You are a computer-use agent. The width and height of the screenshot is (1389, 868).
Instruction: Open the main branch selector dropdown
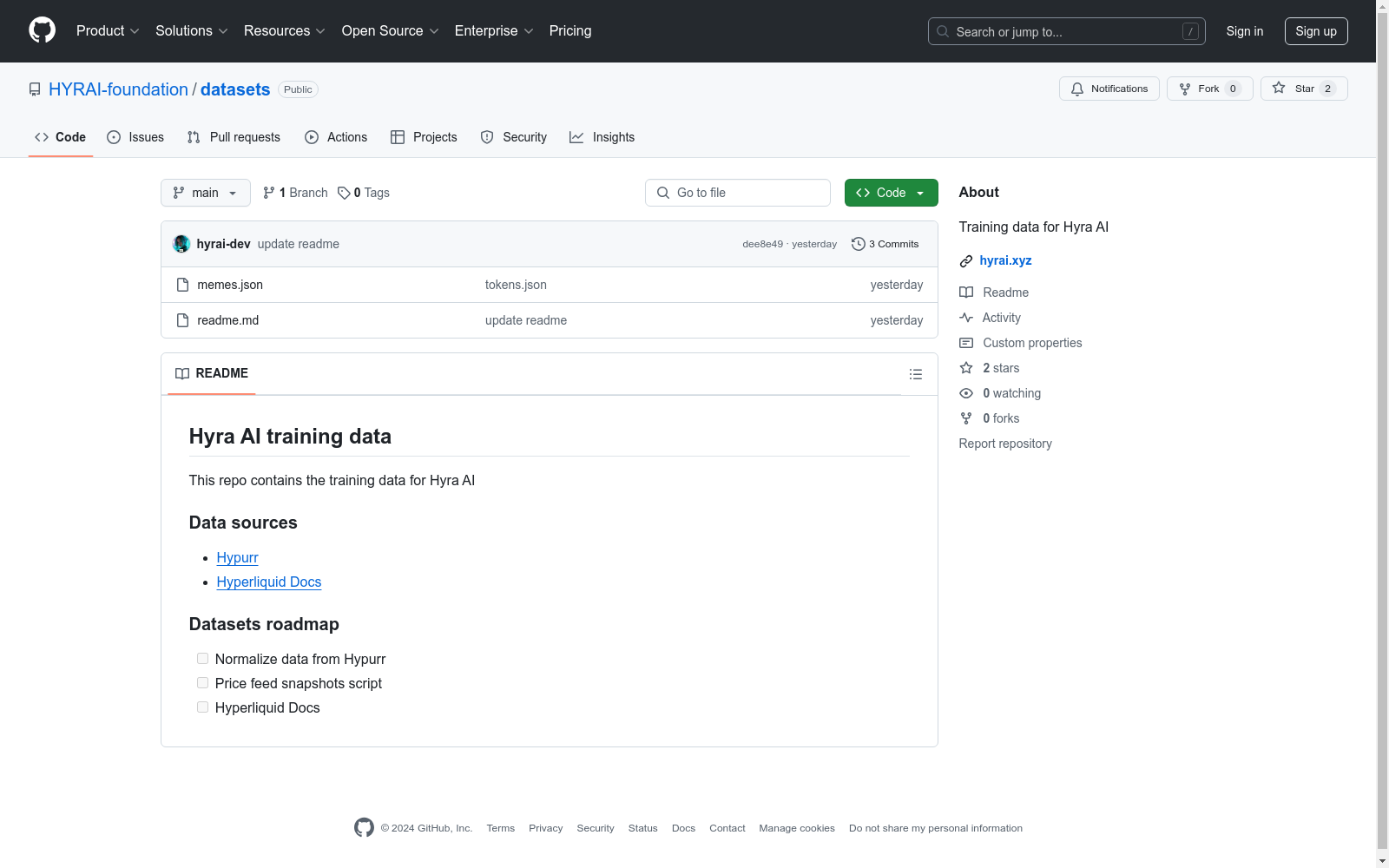click(x=206, y=193)
